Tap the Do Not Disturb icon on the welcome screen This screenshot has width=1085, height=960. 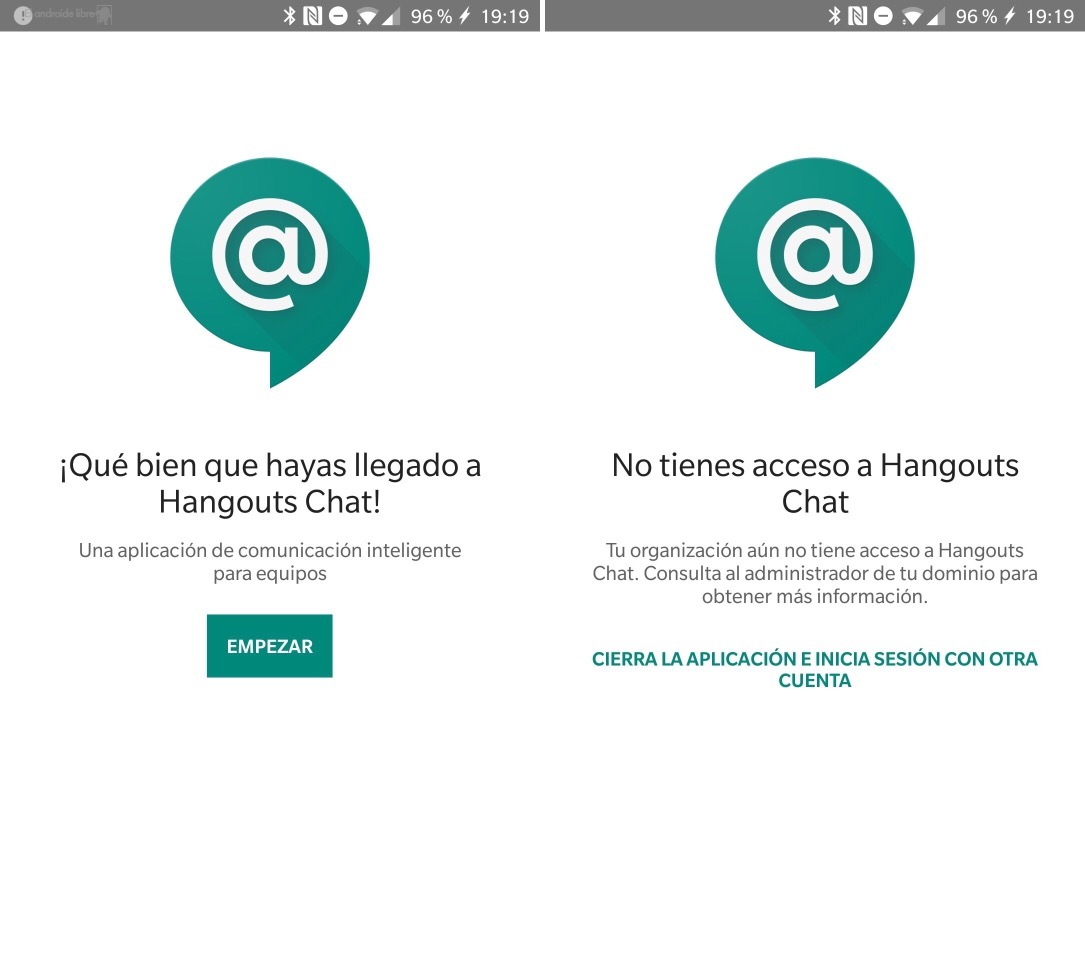[x=338, y=16]
